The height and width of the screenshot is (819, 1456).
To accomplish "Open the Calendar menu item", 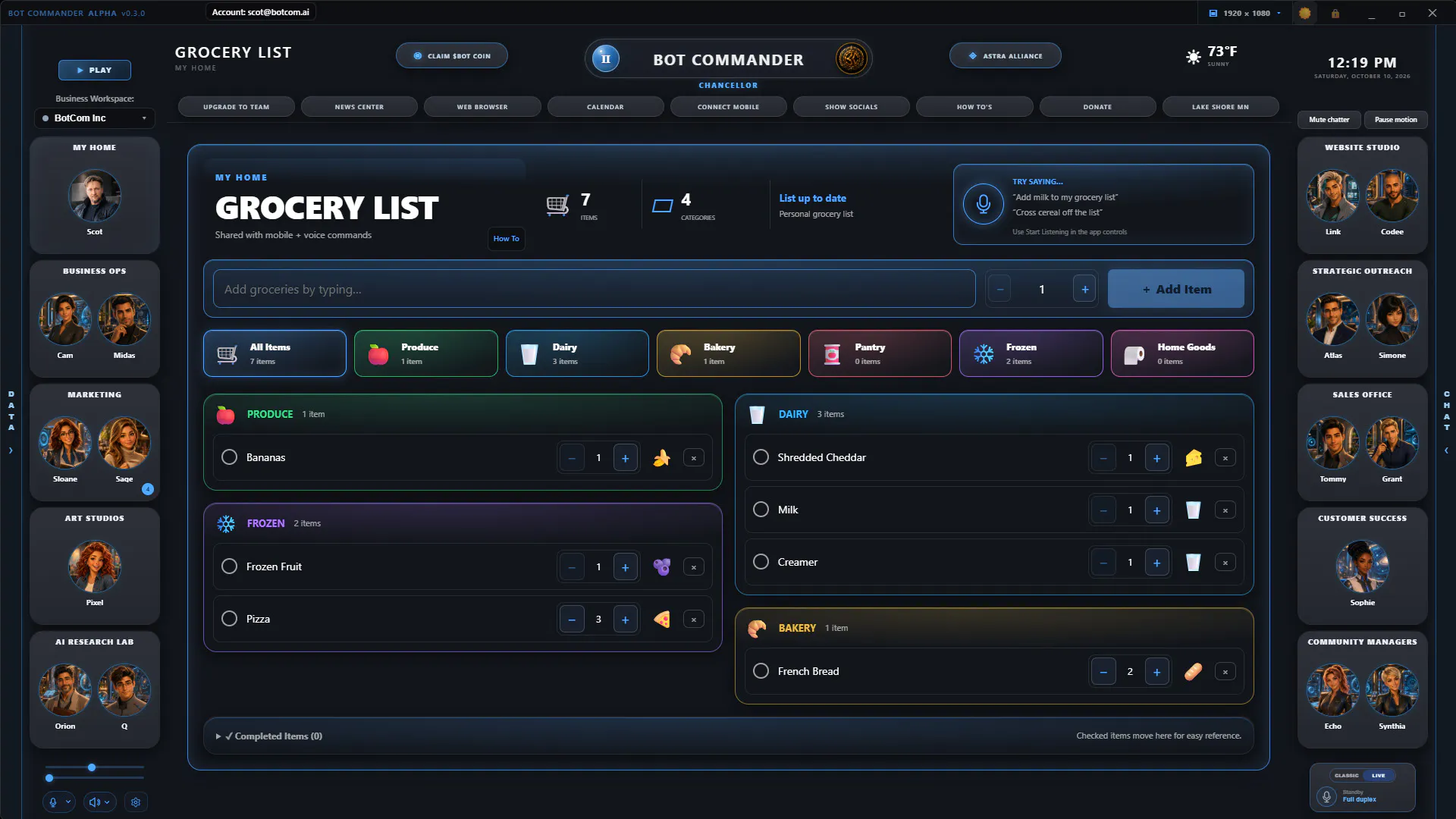I will pos(605,107).
